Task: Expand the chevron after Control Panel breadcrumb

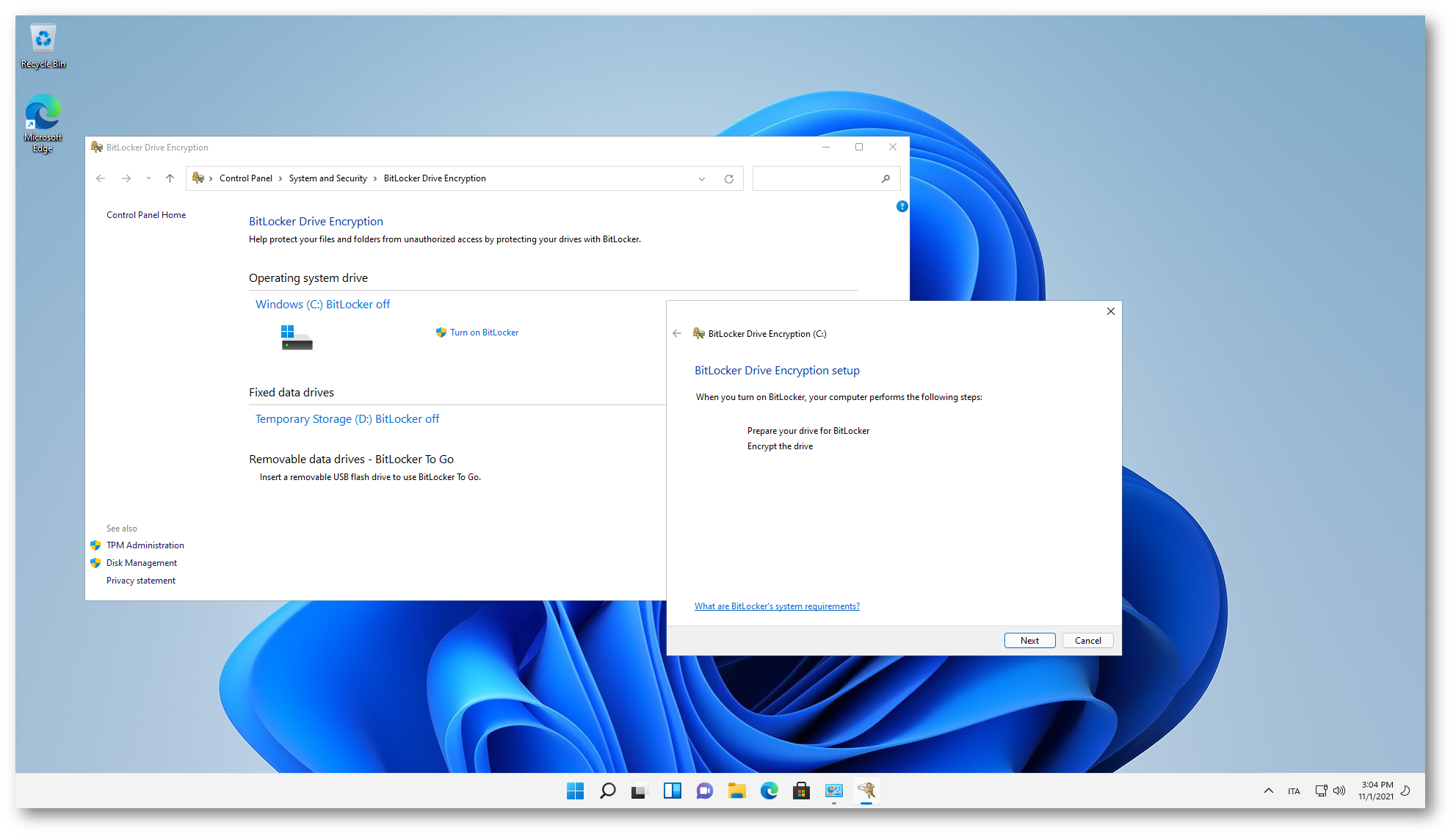Action: point(280,178)
